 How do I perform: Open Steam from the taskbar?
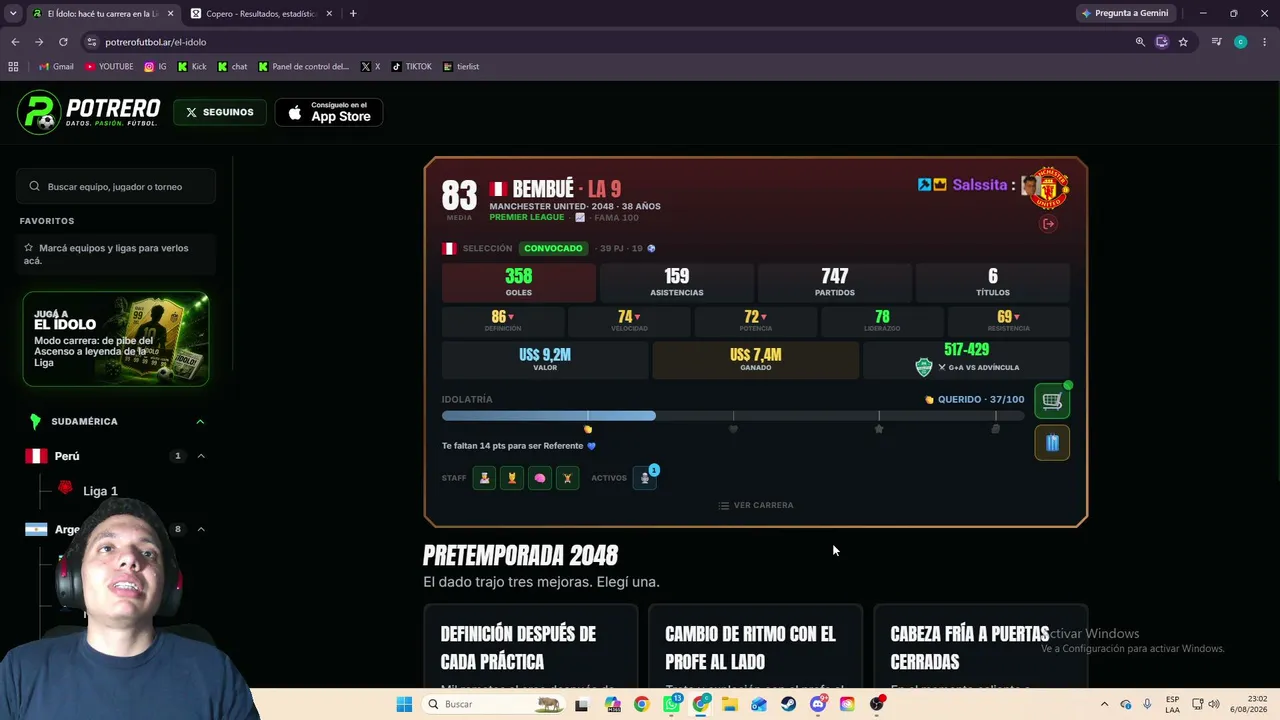point(789,704)
